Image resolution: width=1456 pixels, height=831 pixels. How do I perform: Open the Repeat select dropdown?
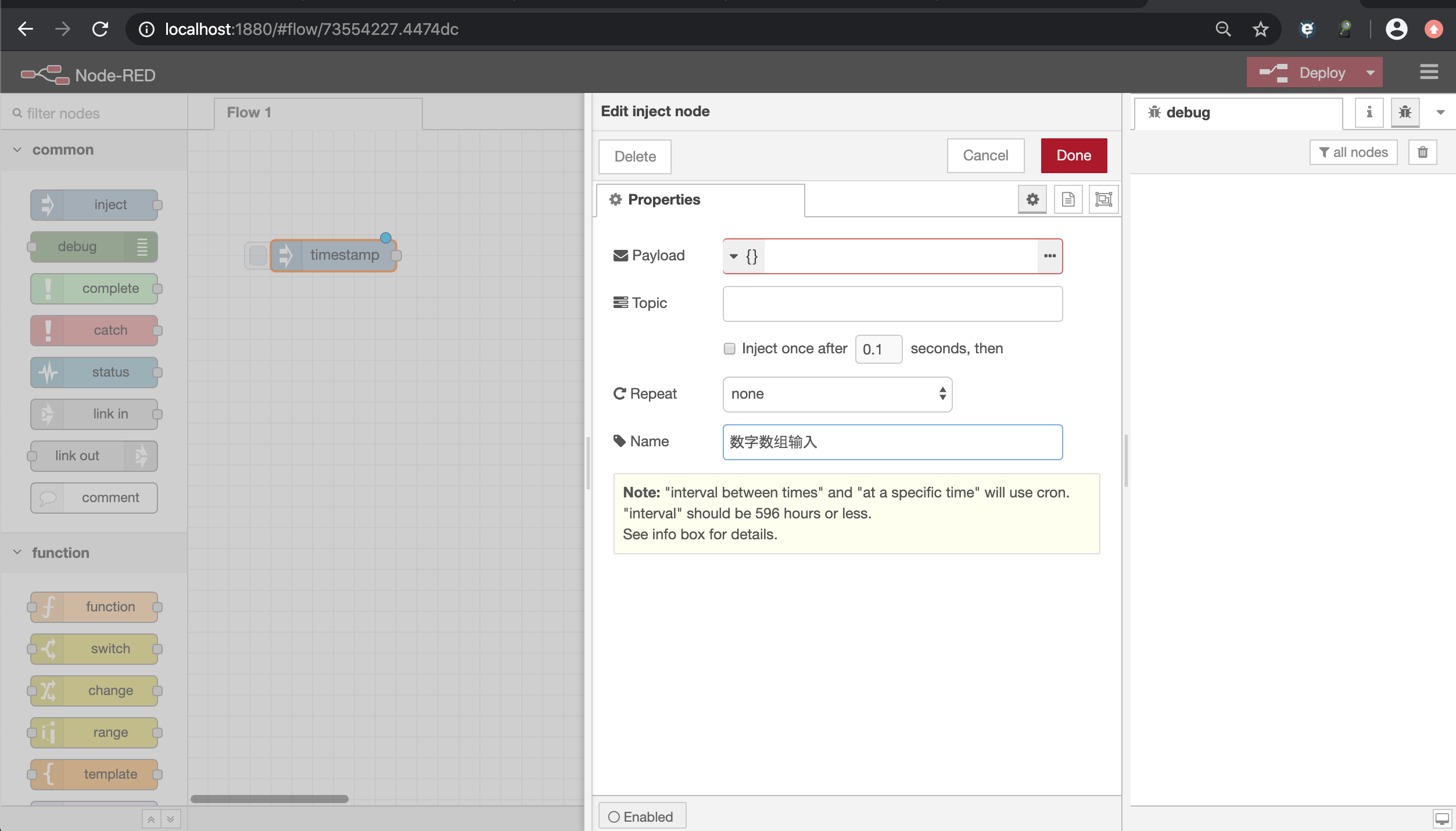pos(837,395)
